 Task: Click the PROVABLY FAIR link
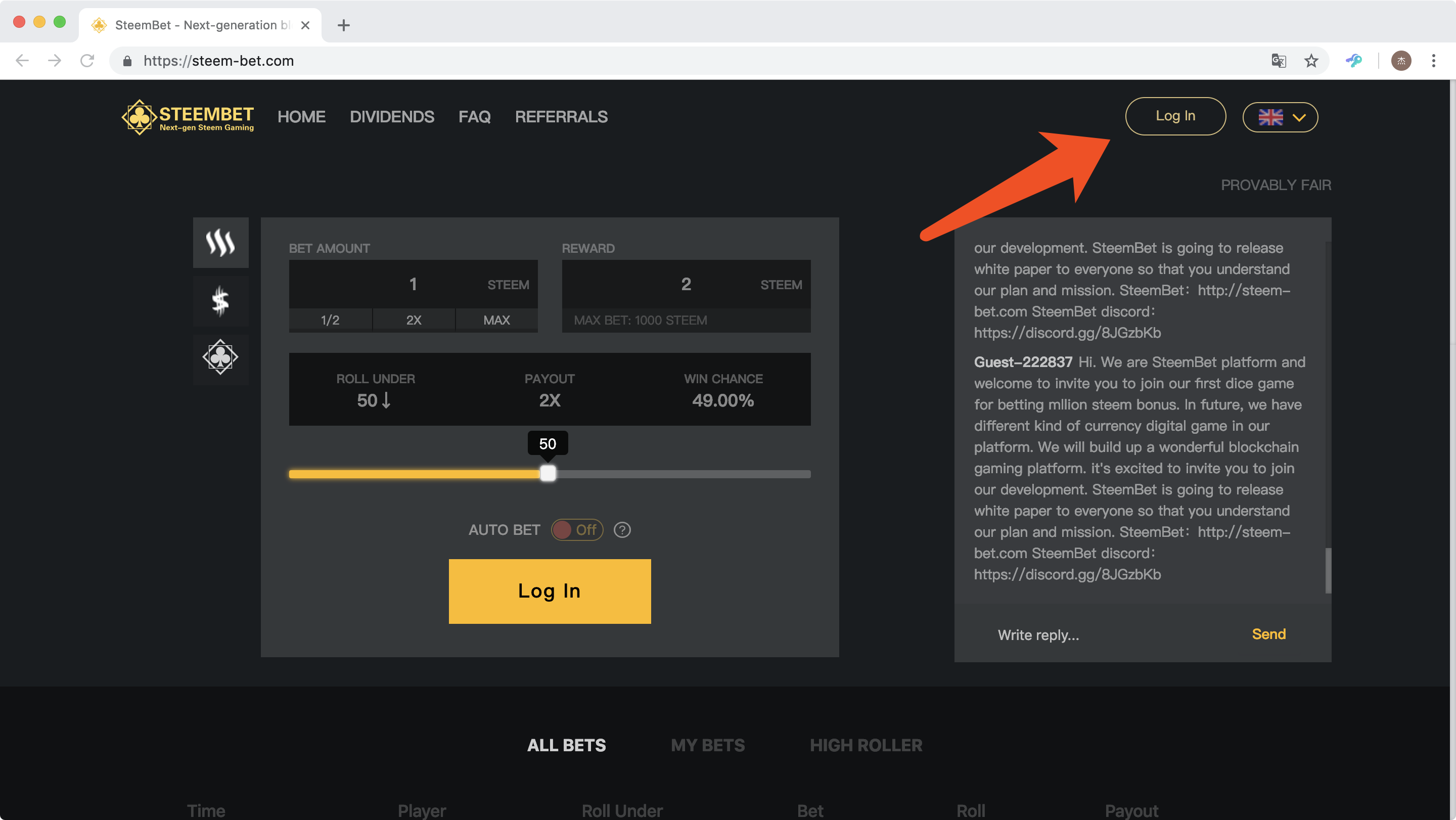pos(1276,185)
